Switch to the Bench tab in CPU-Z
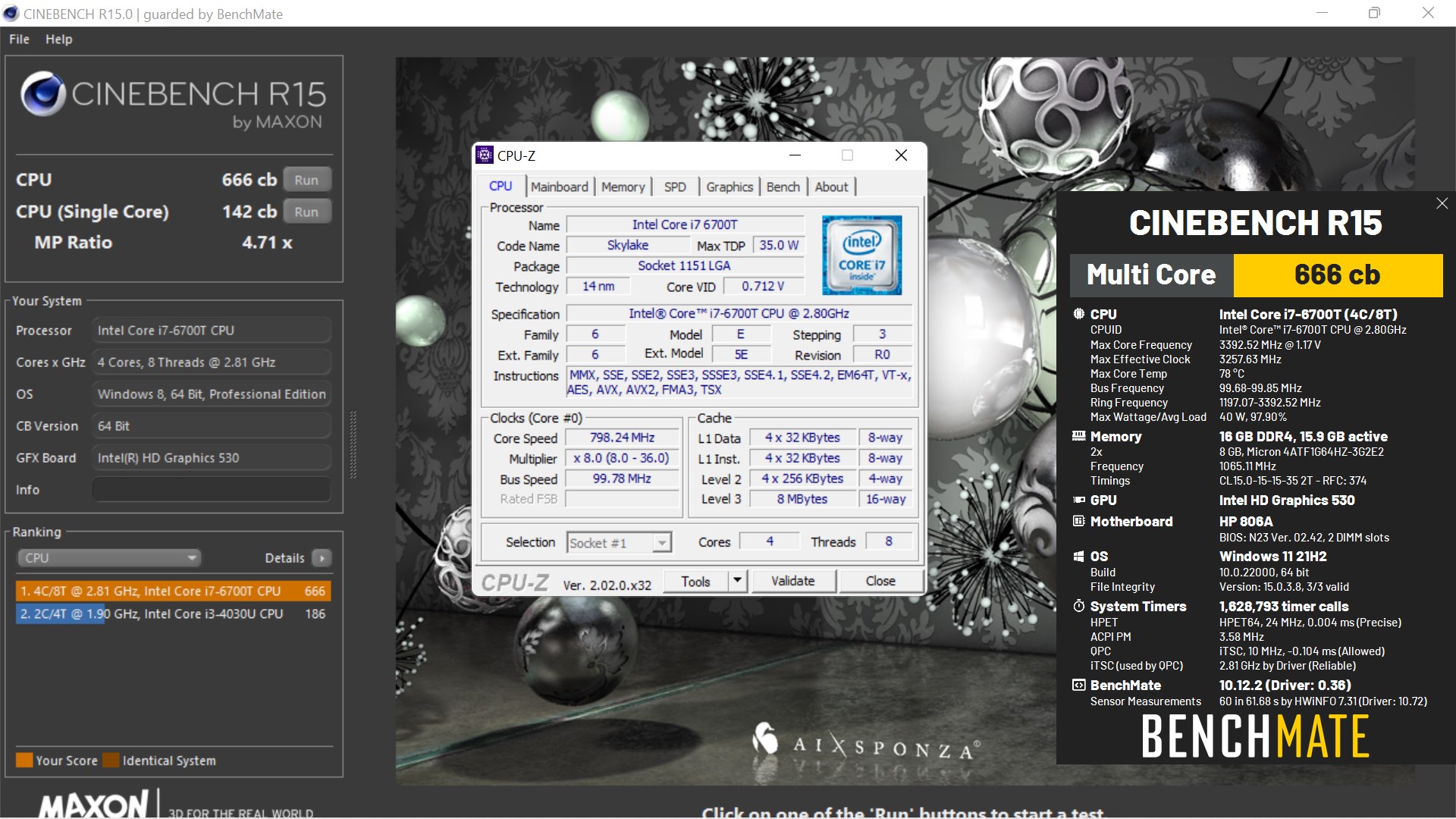 783,187
